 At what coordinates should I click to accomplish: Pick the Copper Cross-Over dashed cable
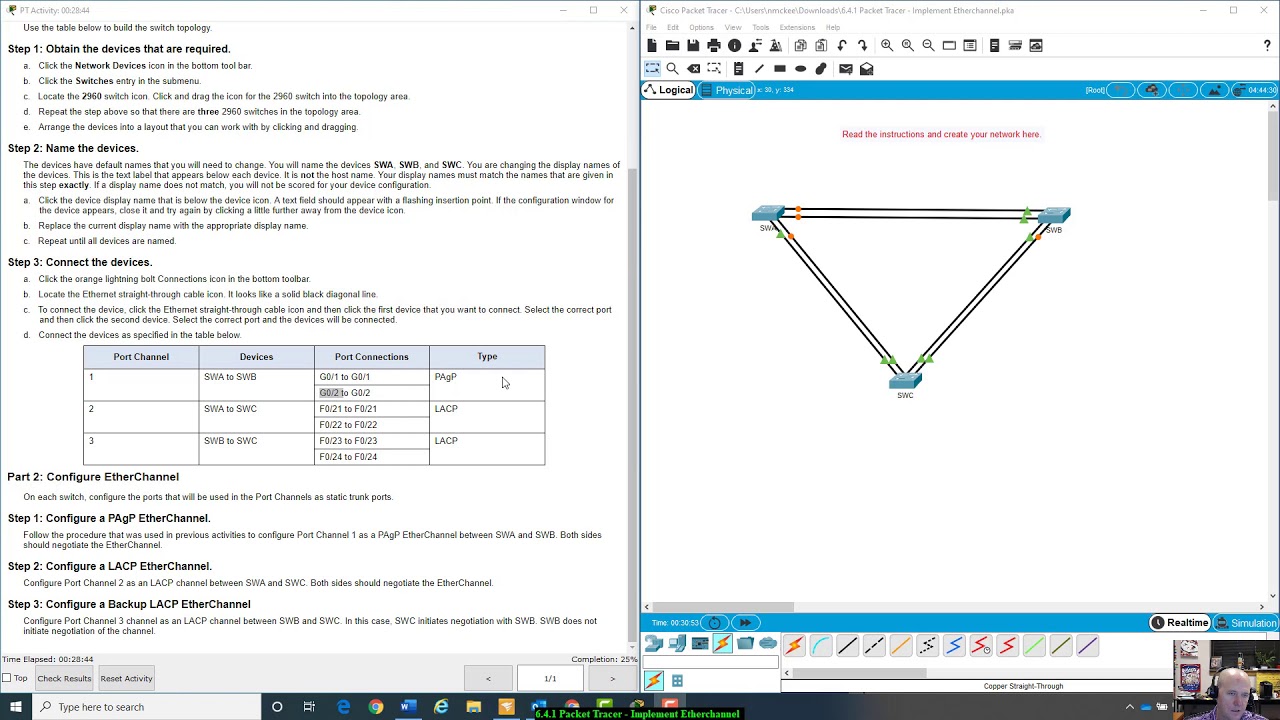[874, 646]
